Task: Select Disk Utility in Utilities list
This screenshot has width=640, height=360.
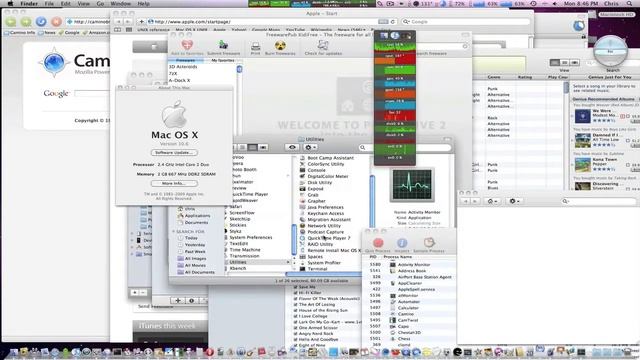Action: 320,182
